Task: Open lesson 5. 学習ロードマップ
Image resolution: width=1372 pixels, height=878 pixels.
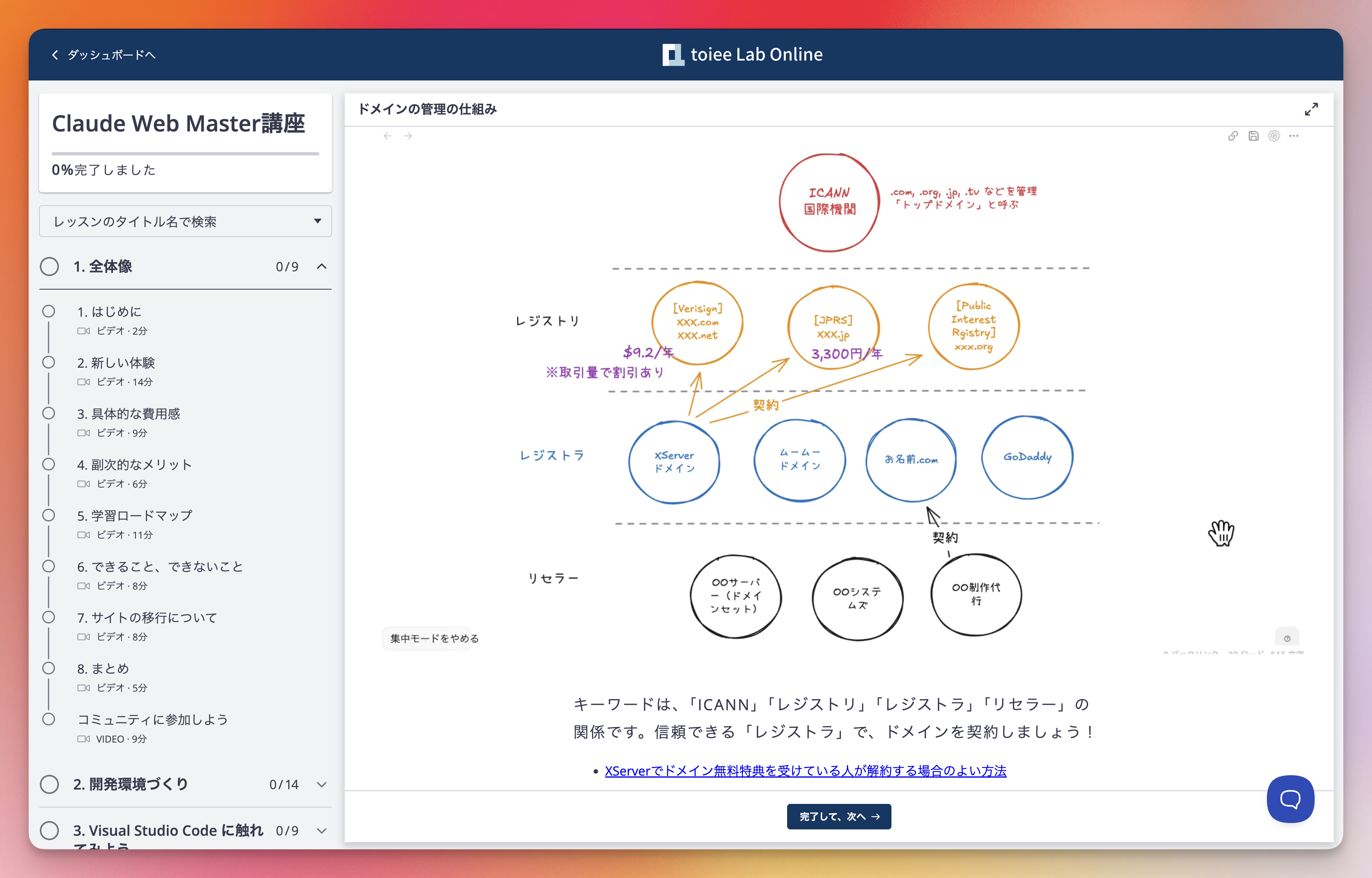Action: 135,515
